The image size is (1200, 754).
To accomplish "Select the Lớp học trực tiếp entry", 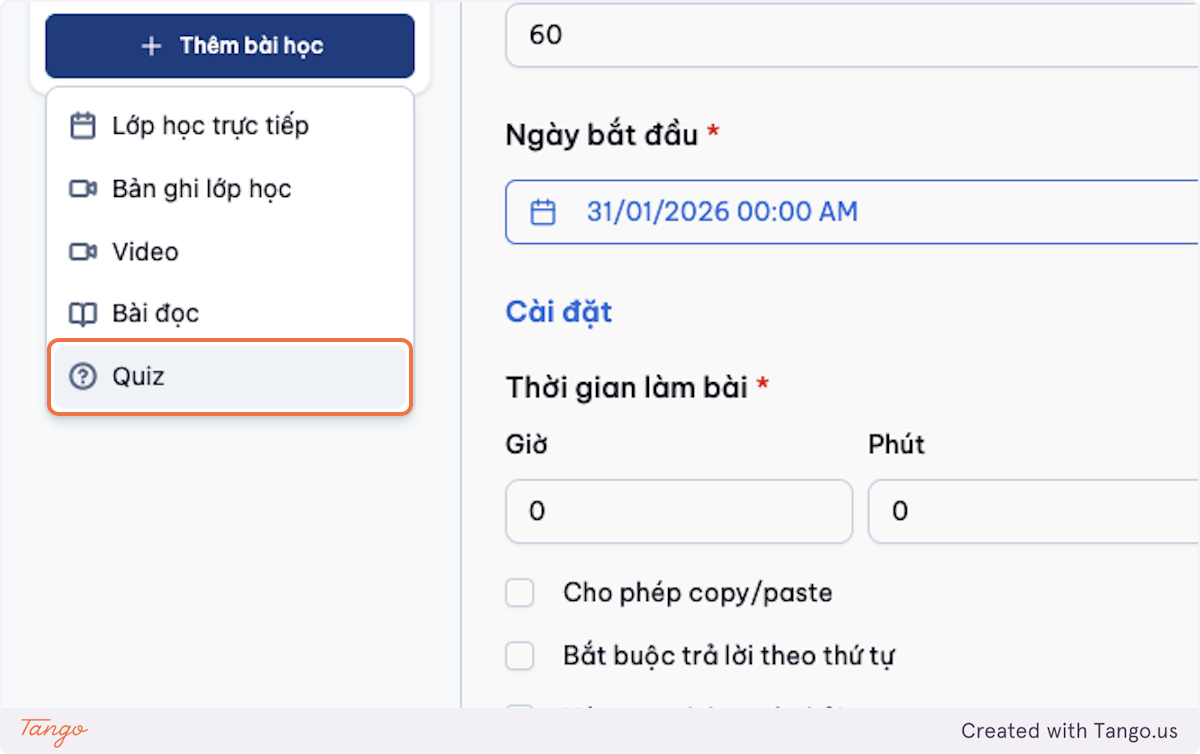I will 230,126.
